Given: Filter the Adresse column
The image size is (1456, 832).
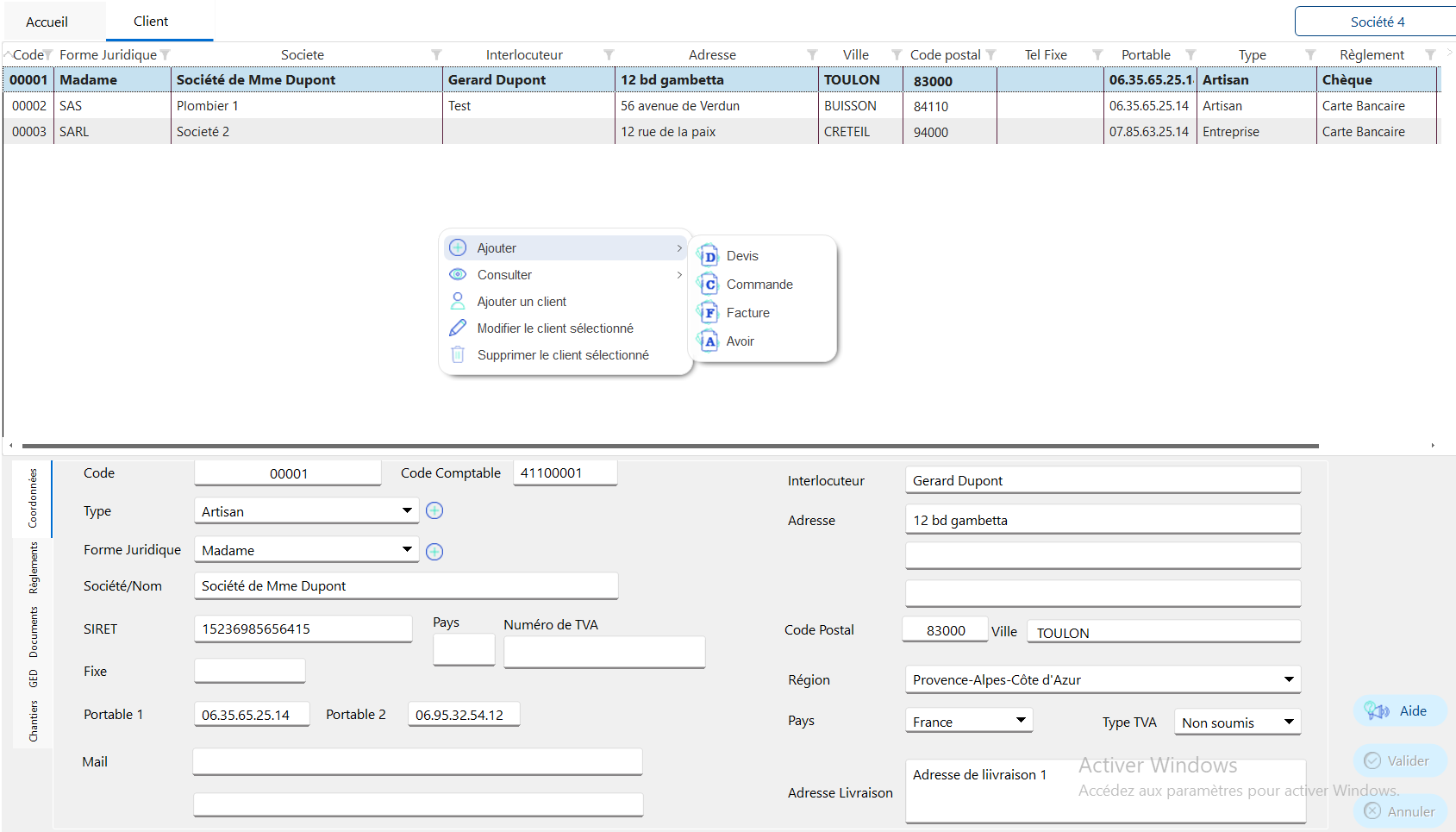Looking at the screenshot, I should (812, 54).
